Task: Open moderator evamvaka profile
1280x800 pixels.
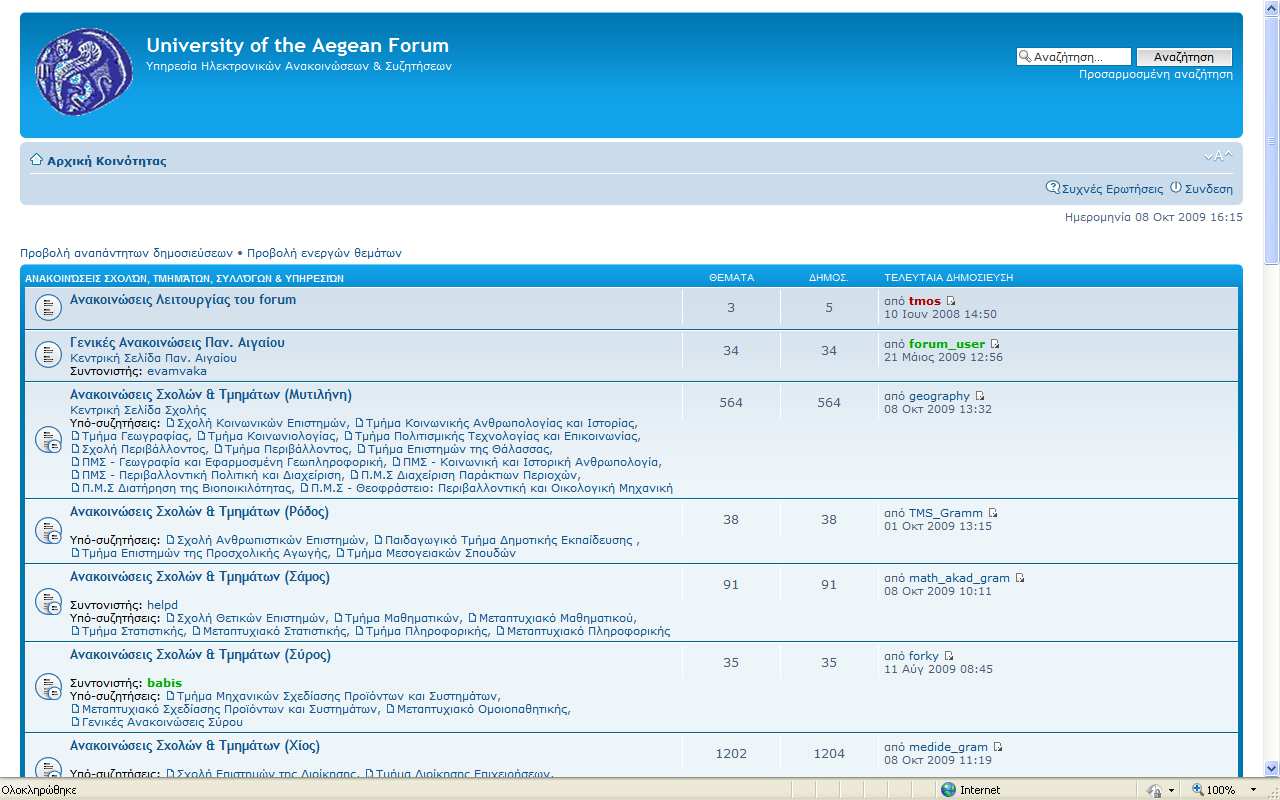Action: point(176,371)
